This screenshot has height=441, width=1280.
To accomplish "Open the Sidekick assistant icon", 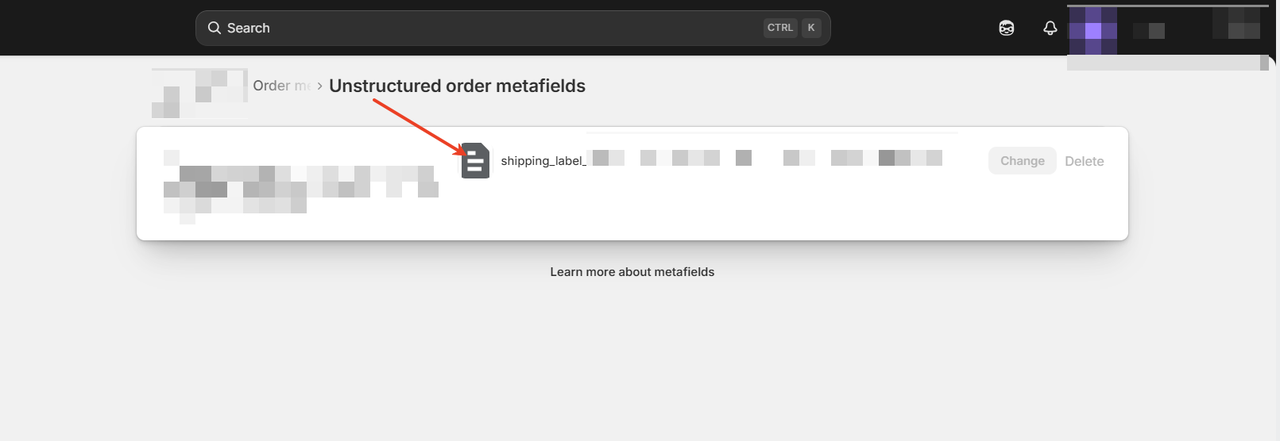I will [1007, 28].
